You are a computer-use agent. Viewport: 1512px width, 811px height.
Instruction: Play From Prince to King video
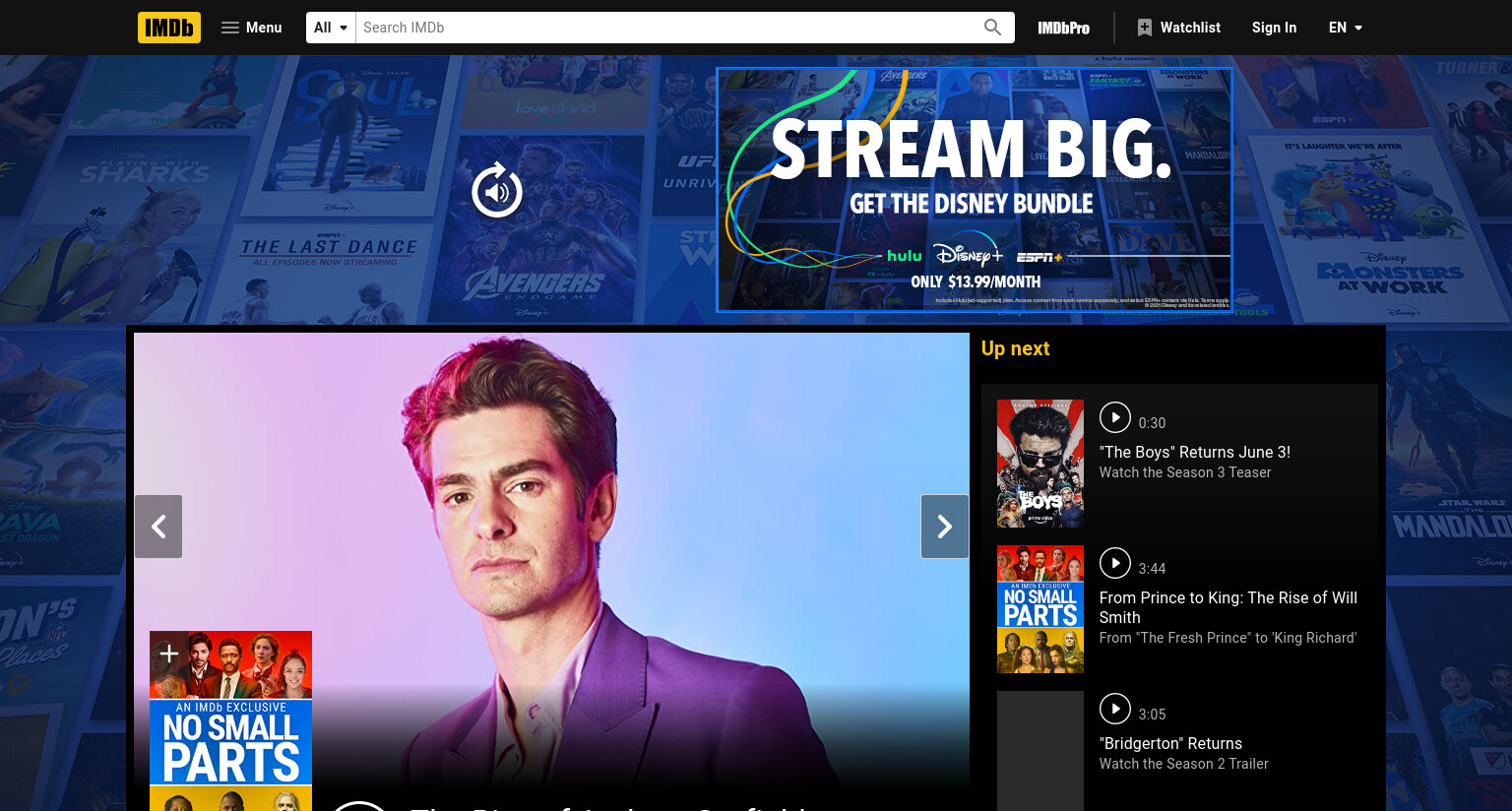[x=1115, y=563]
